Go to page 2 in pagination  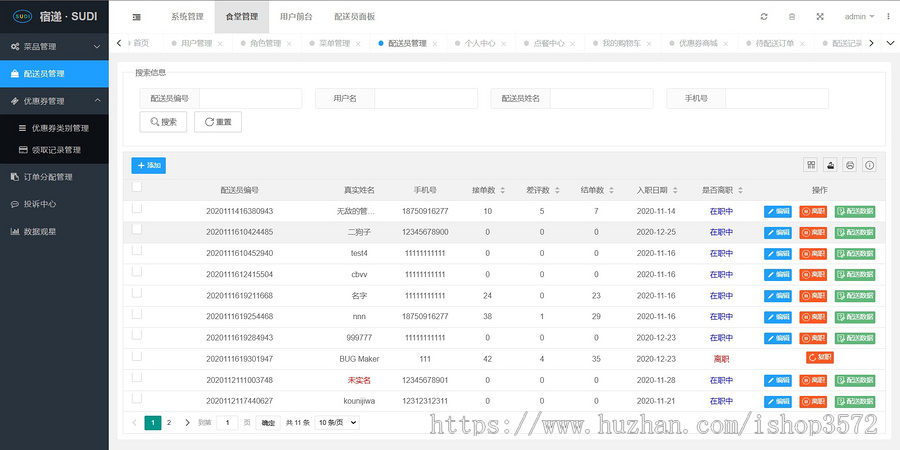pos(169,422)
